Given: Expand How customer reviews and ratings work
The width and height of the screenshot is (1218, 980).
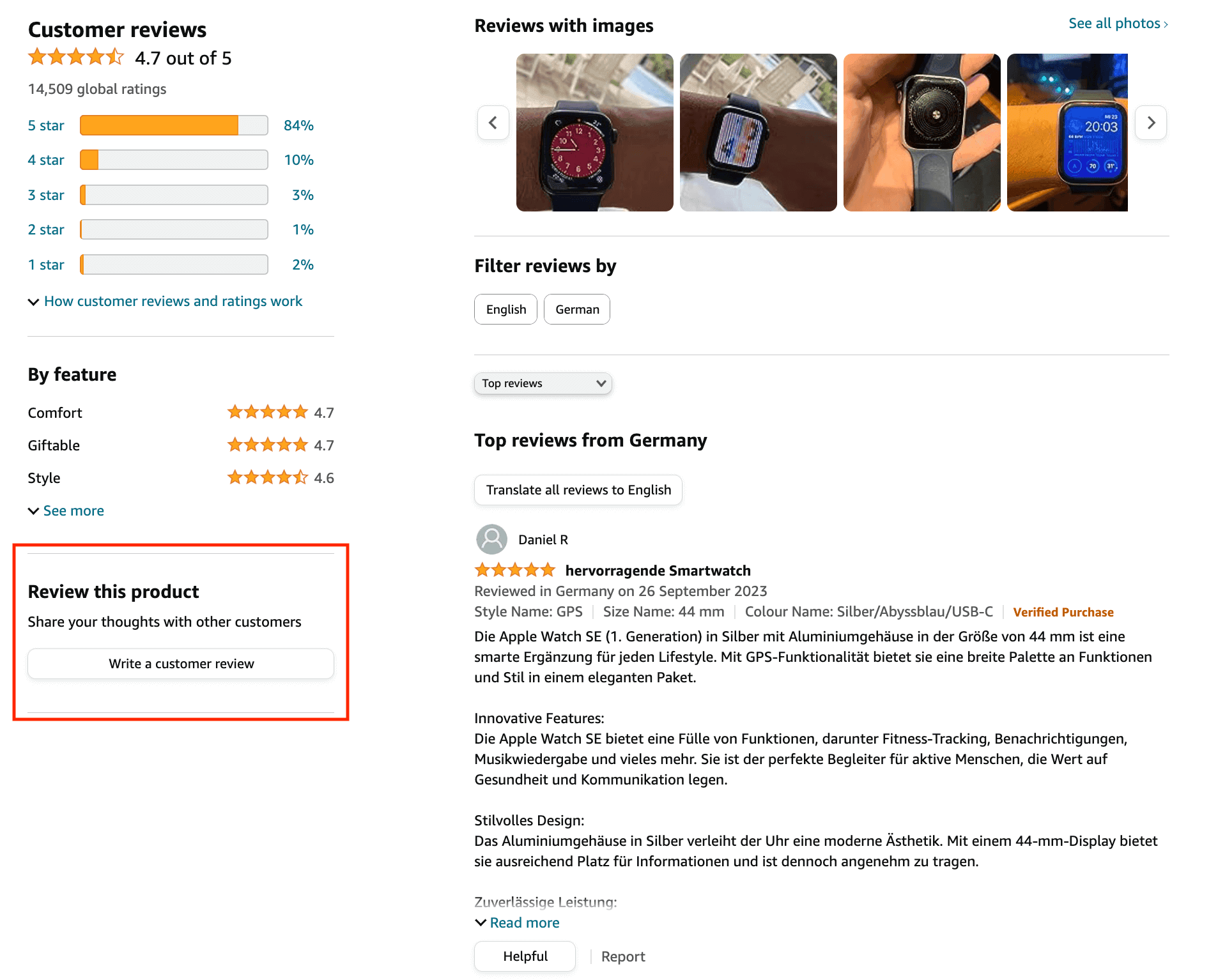Looking at the screenshot, I should click(x=173, y=302).
